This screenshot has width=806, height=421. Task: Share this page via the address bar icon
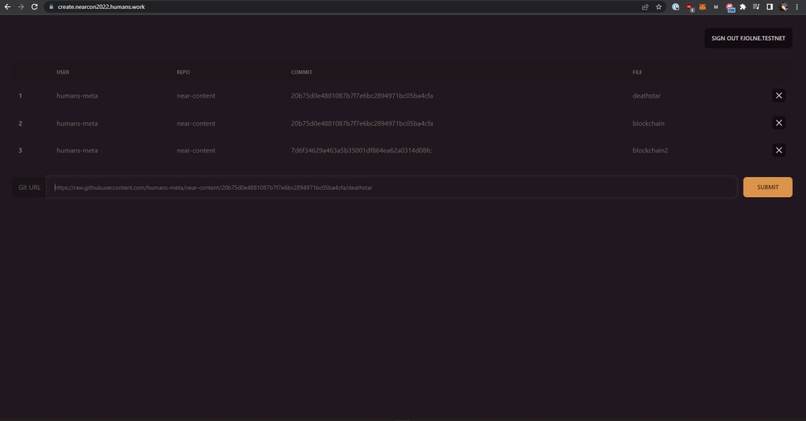pos(645,7)
